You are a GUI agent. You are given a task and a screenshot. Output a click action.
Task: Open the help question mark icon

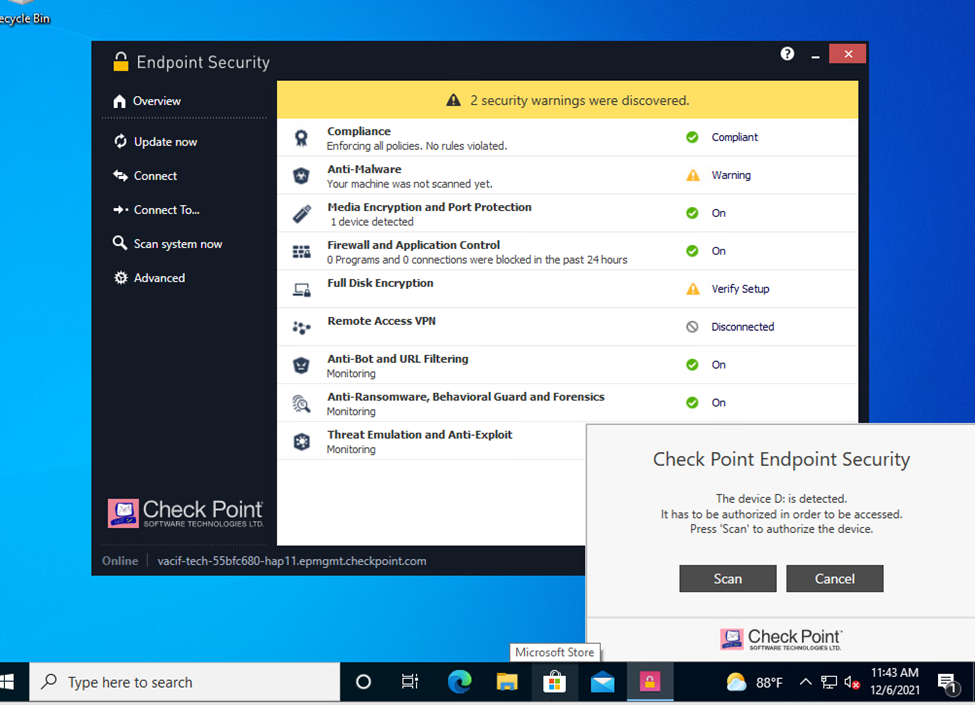pyautogui.click(x=787, y=54)
